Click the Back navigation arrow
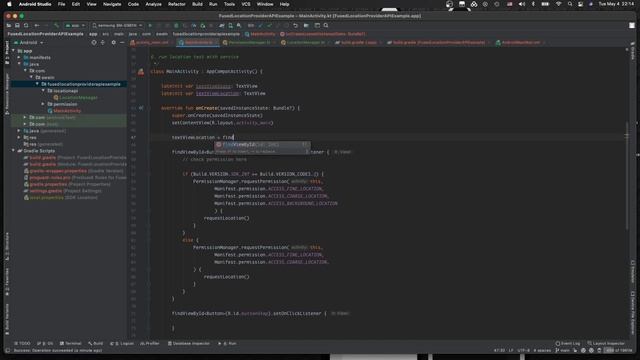This screenshot has height=360, width=640. pyautogui.click(x=37, y=25)
